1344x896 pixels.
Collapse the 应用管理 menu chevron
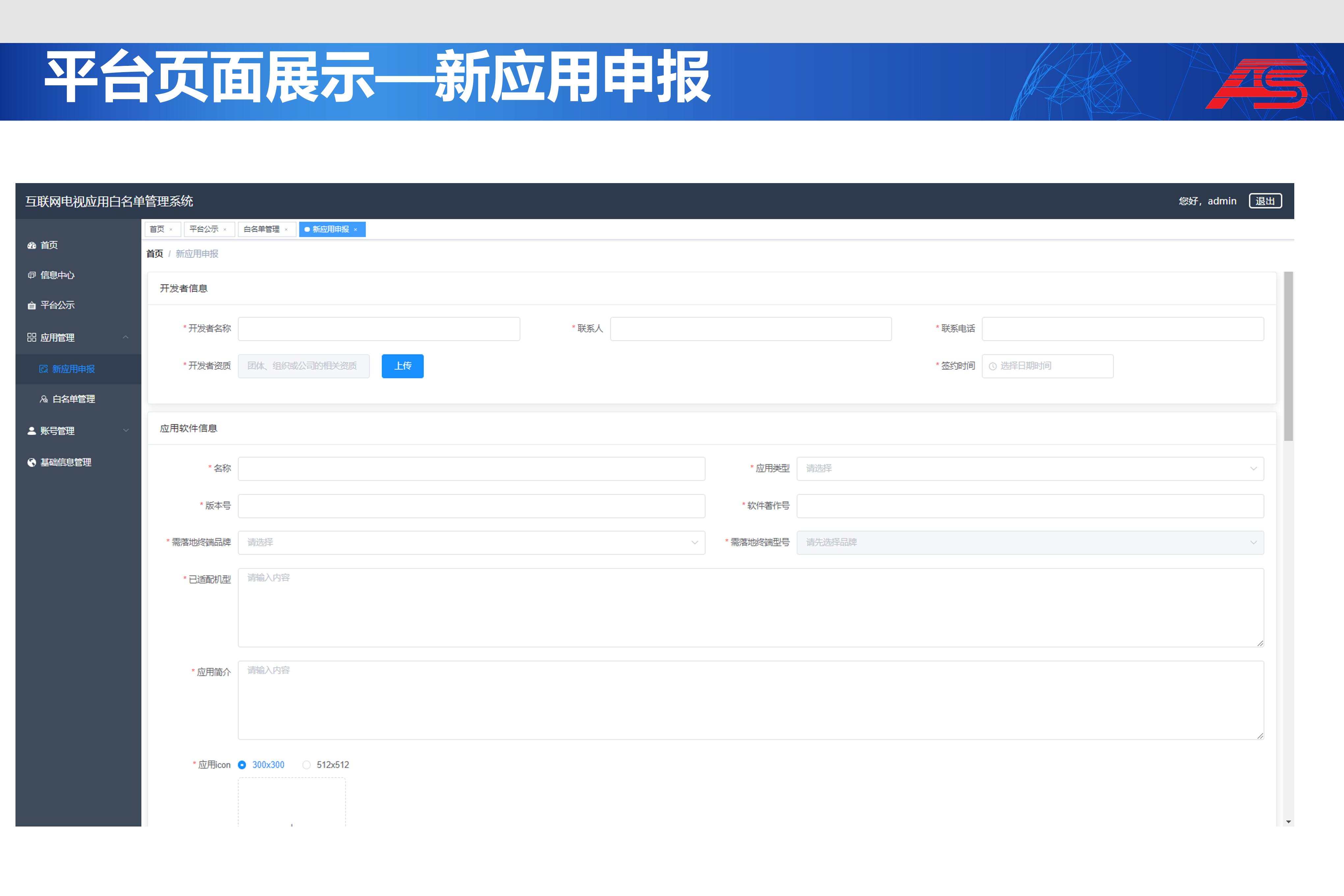[x=126, y=337]
